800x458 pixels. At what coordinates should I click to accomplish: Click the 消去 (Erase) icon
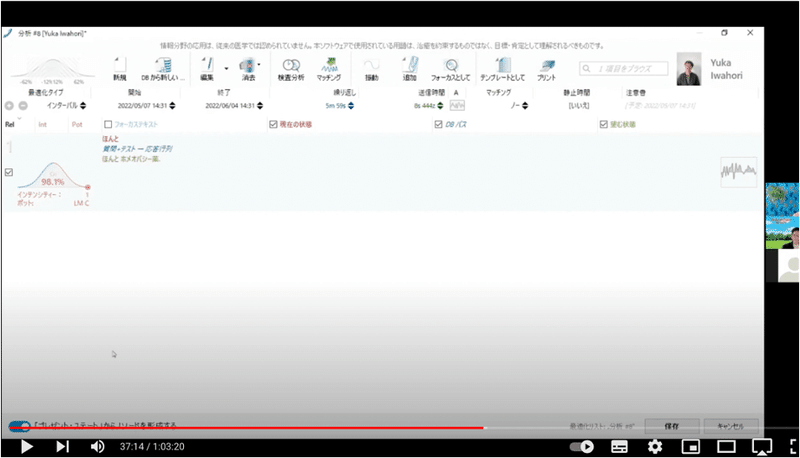coord(247,65)
